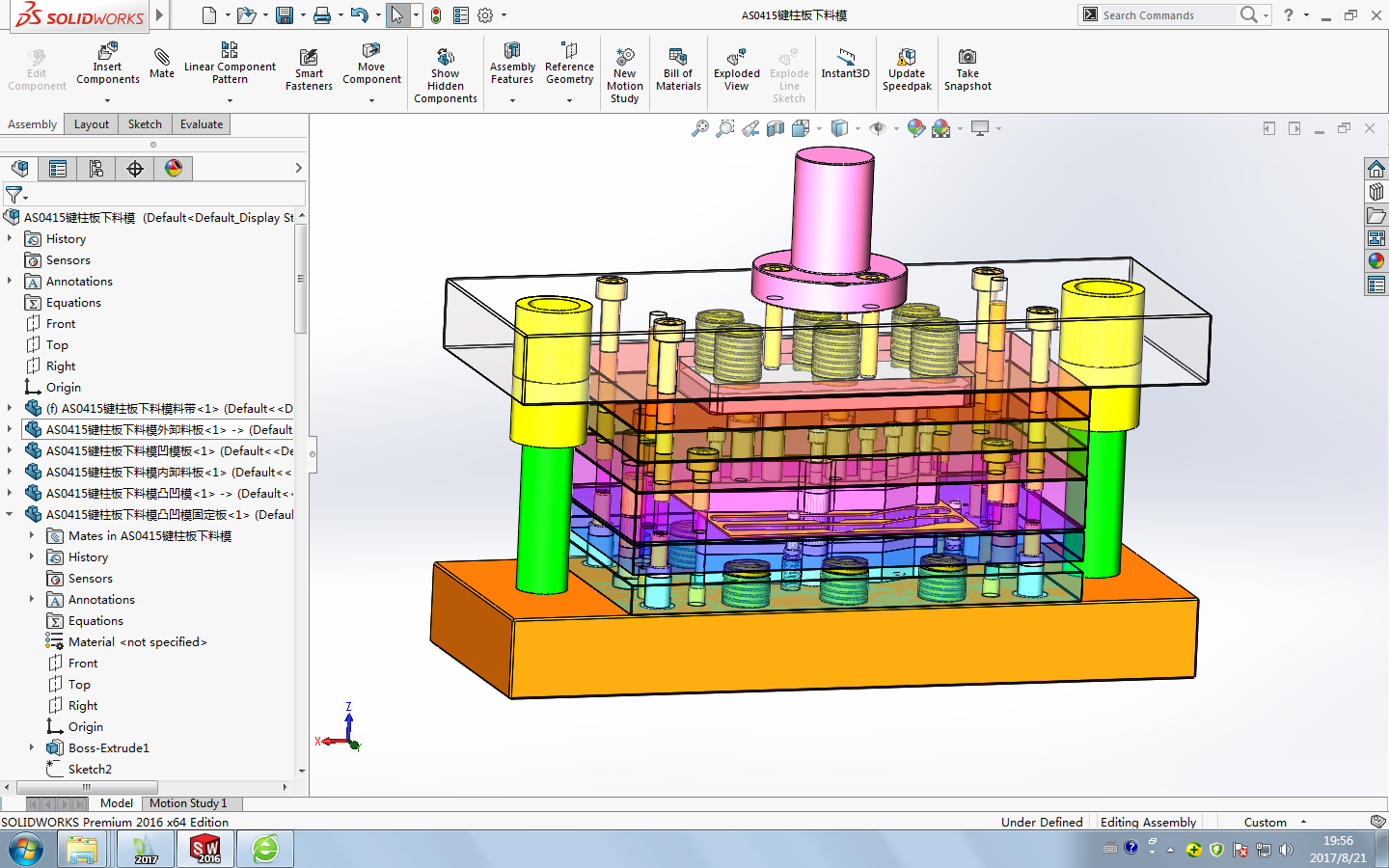This screenshot has width=1389, height=868.
Task: Toggle the hide/show items eye icon
Action: [x=877, y=128]
